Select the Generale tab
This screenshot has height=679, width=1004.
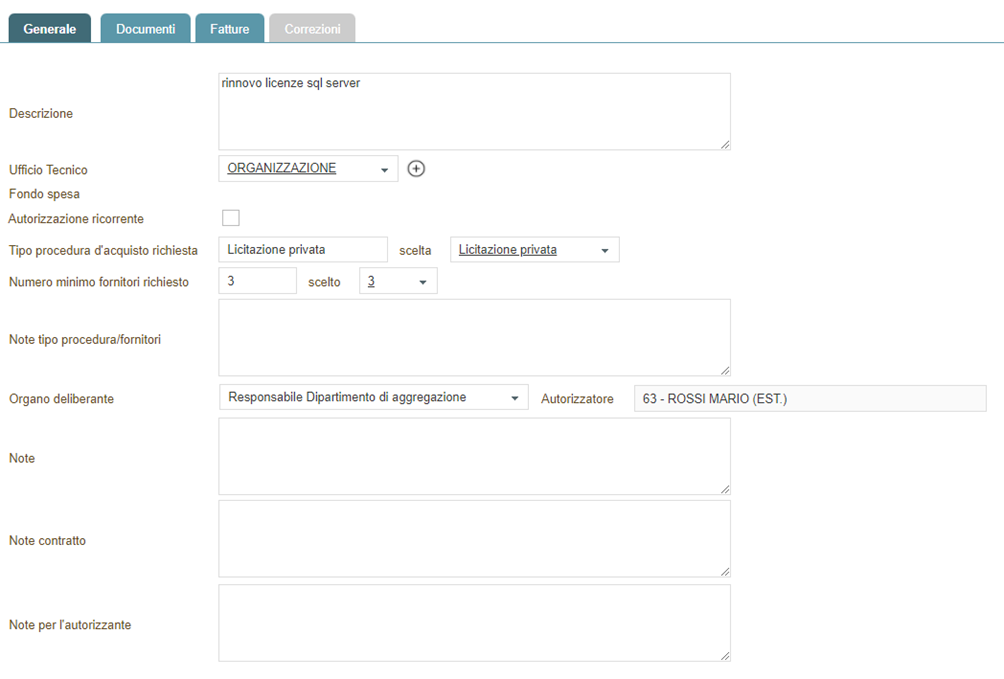click(50, 29)
